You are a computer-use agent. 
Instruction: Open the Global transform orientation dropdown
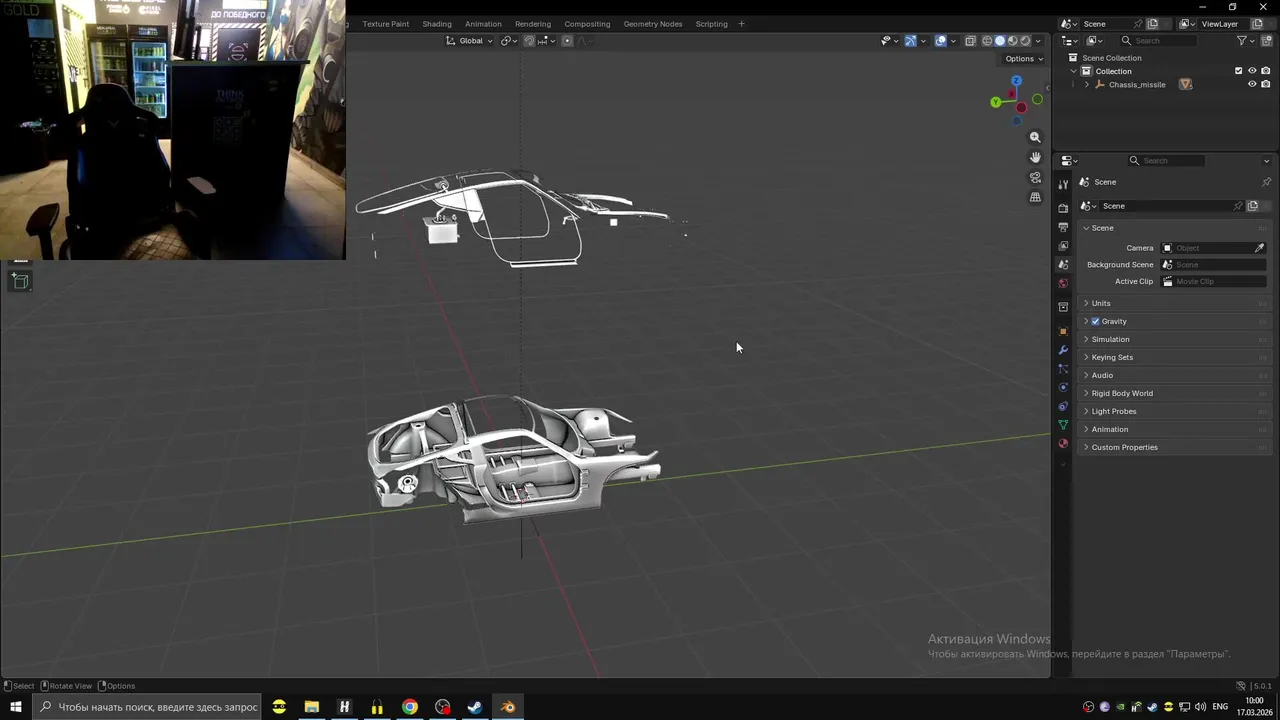pyautogui.click(x=469, y=41)
